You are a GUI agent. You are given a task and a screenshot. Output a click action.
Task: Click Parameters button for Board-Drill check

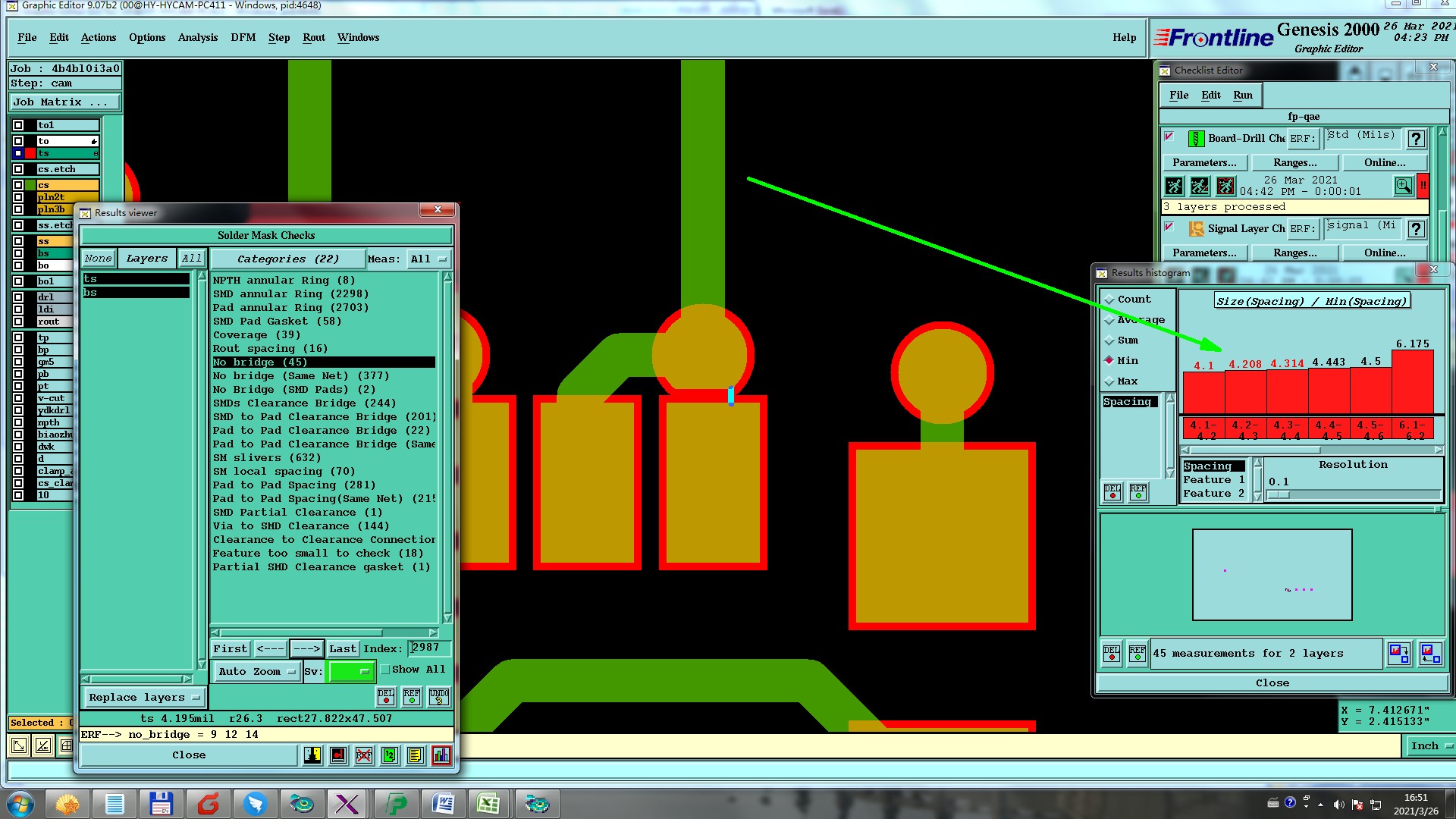pos(1203,163)
